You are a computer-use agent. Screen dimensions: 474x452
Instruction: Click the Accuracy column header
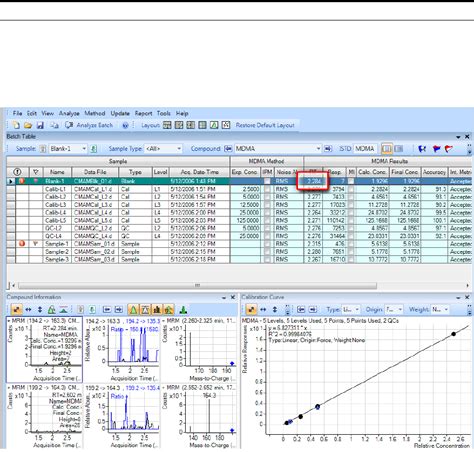tap(434, 172)
